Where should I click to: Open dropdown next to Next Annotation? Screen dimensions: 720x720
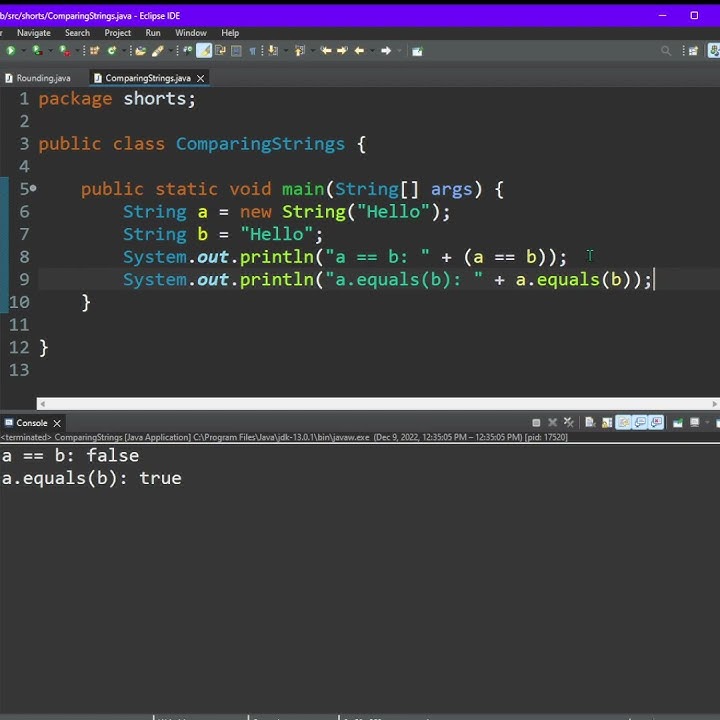(x=286, y=51)
